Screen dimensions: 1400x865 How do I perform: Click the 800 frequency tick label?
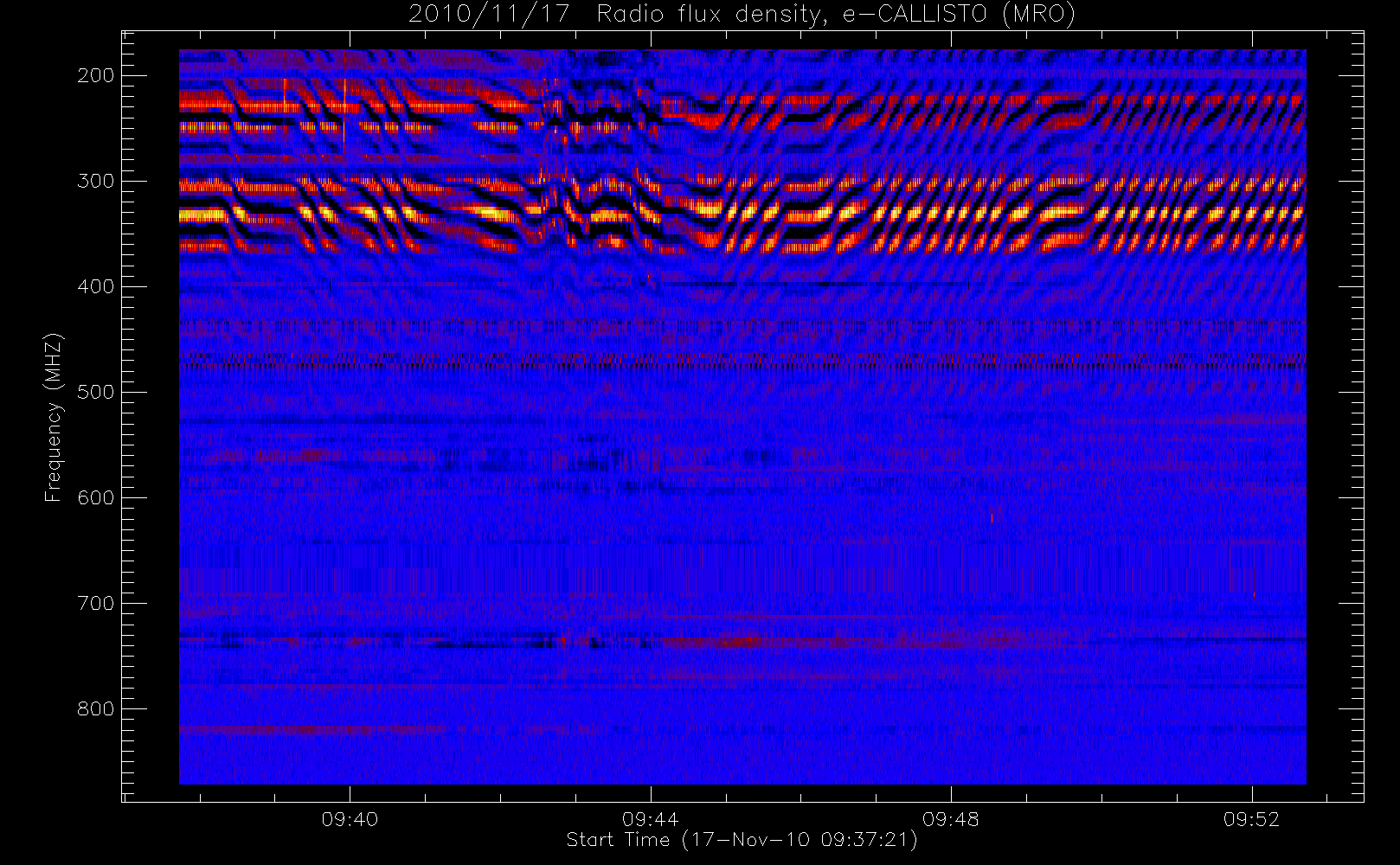pos(96,708)
